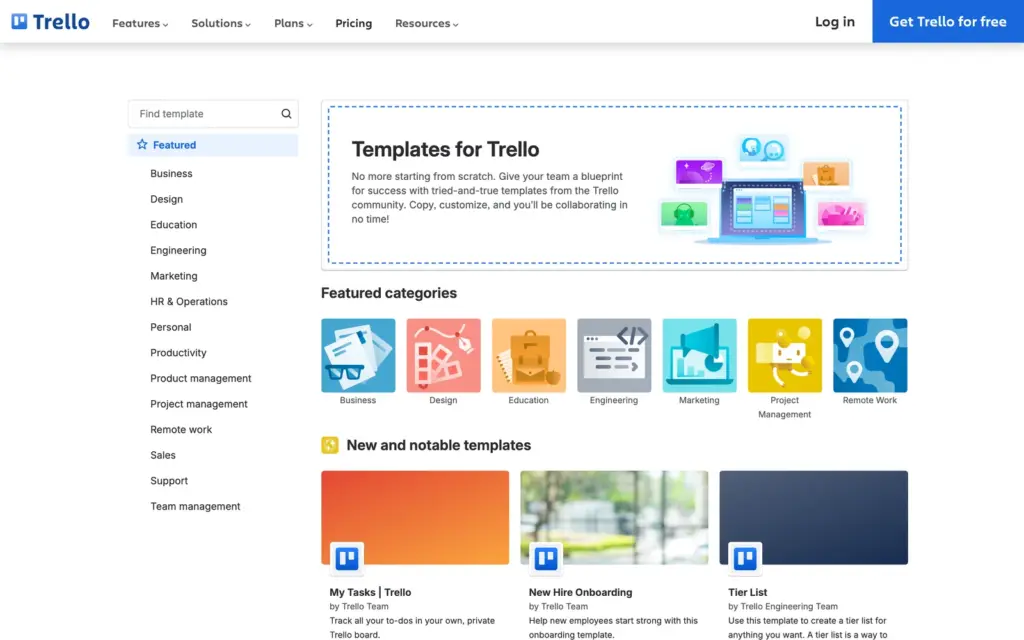Open the Project Management category tile
The height and width of the screenshot is (640, 1024).
click(785, 355)
